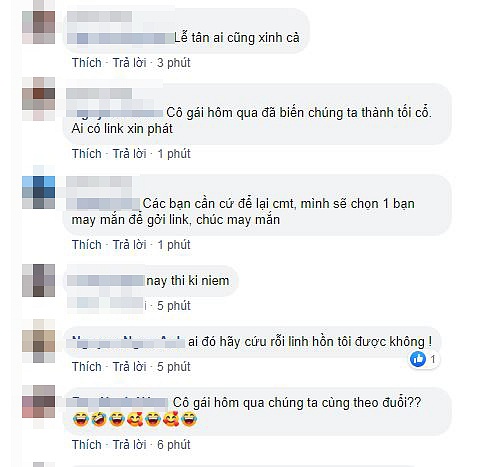Open blue avatar of third commenter
477x467 pixels.
tap(39, 193)
